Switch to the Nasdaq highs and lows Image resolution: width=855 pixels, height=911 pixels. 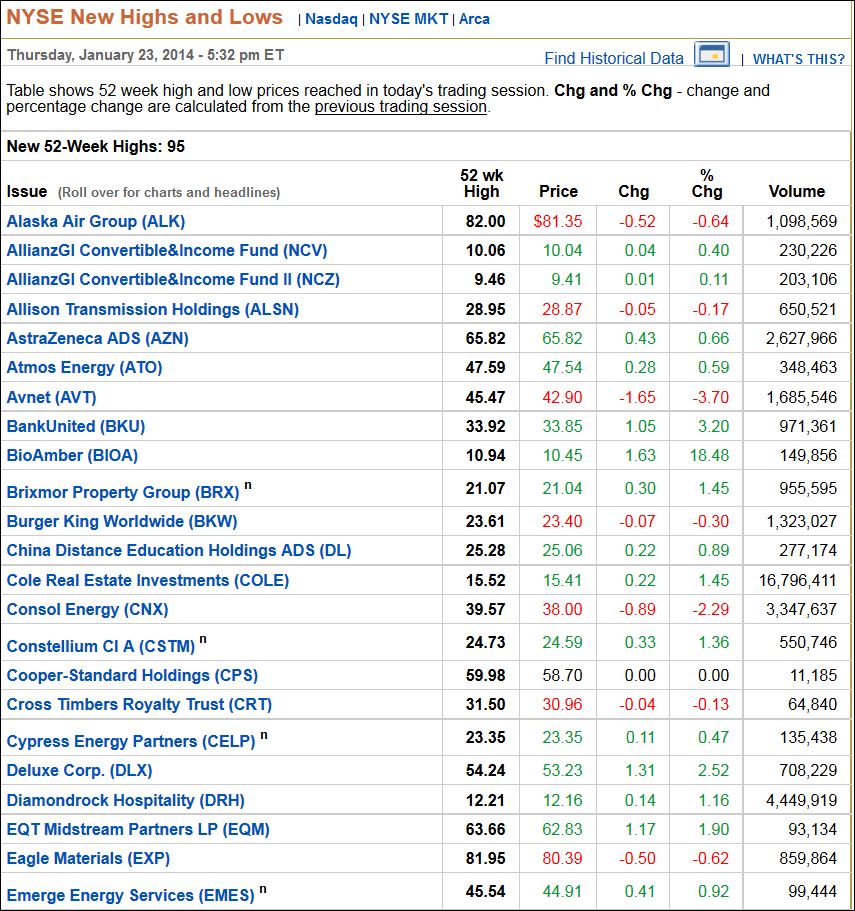pyautogui.click(x=331, y=19)
